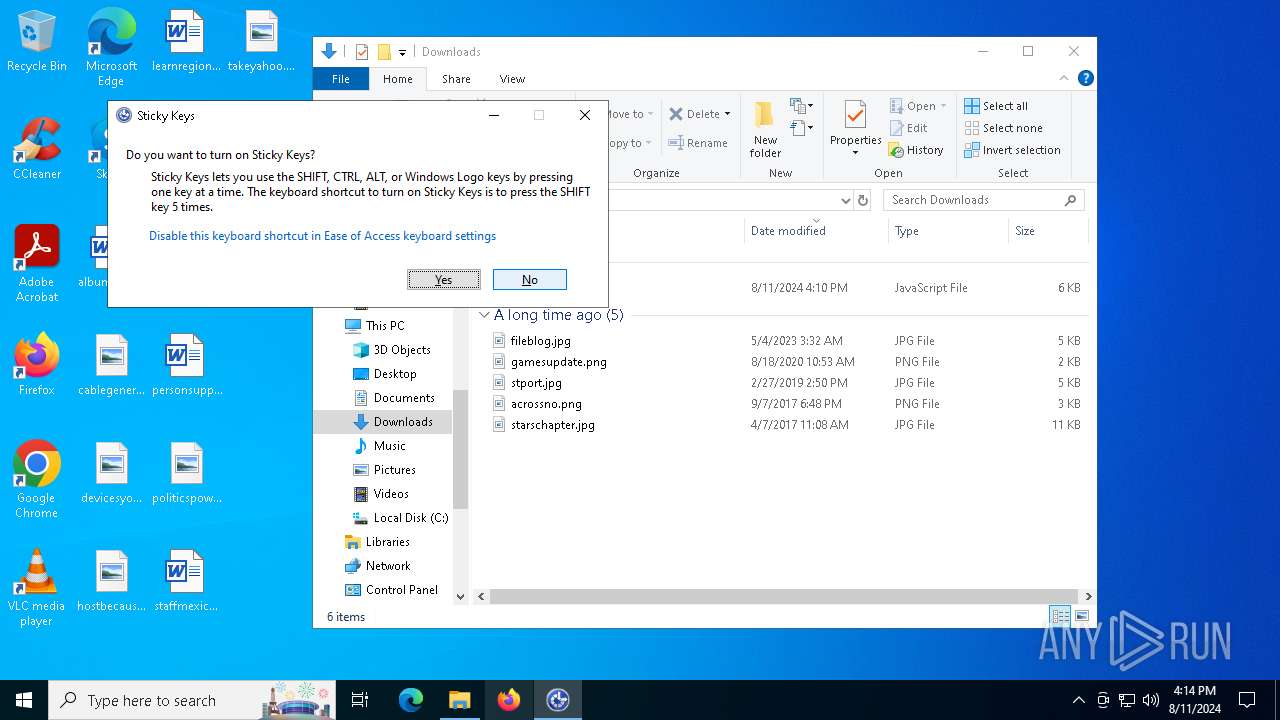The image size is (1280, 720).
Task: Open Task View on taskbar
Action: (360, 700)
